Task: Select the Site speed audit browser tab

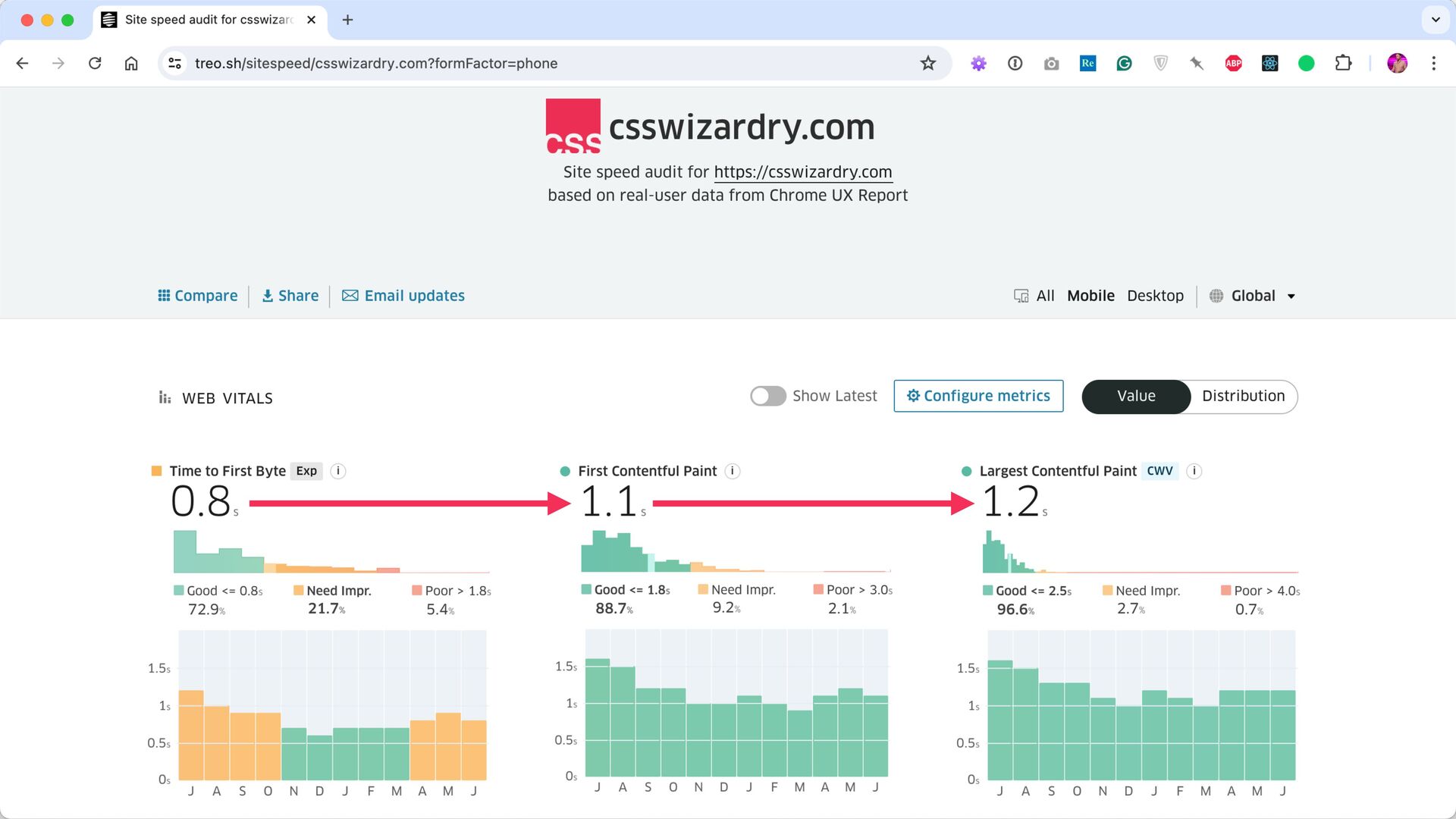Action: (211, 20)
